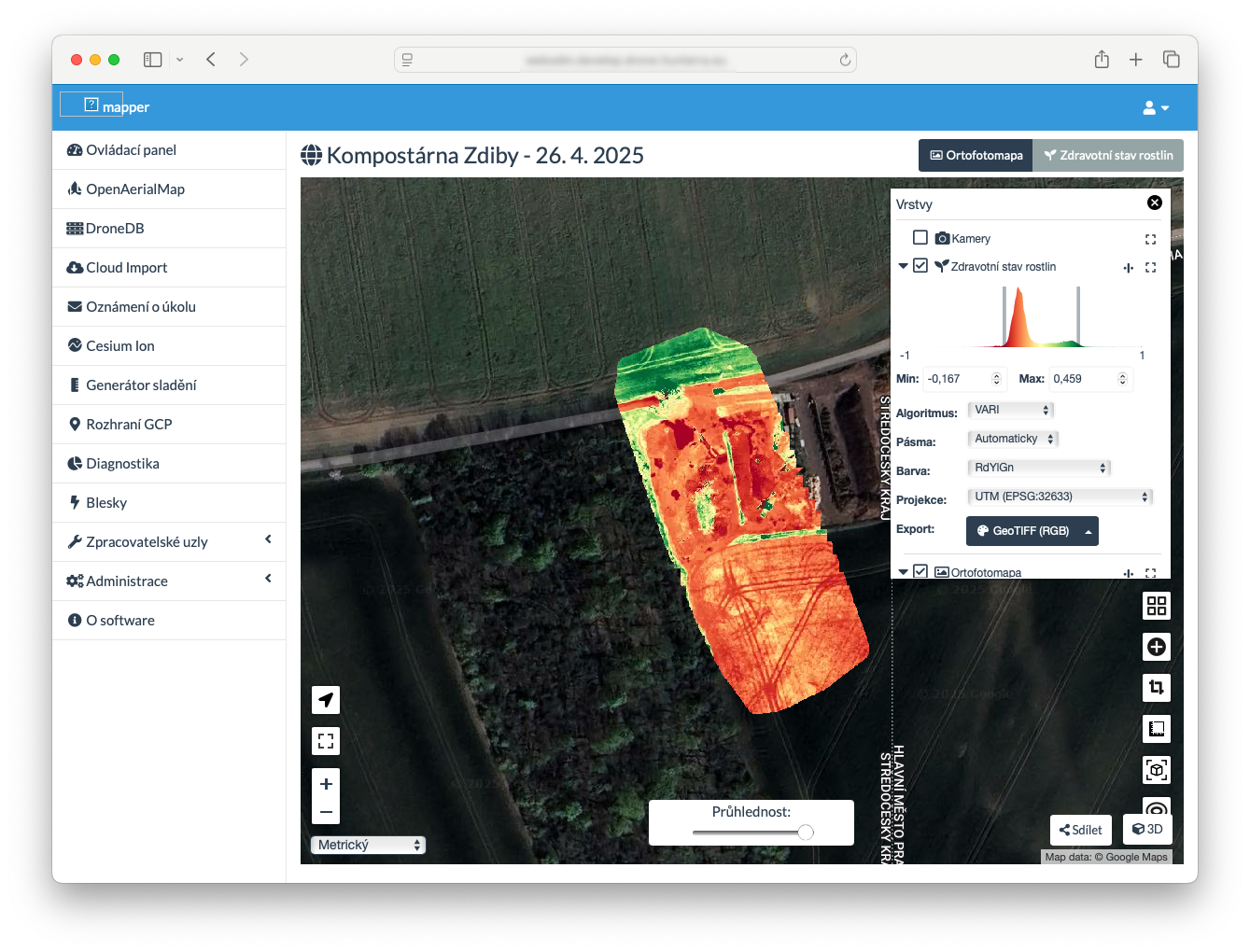Toggle the Ortofotomapa layer checkbox

[x=920, y=571]
